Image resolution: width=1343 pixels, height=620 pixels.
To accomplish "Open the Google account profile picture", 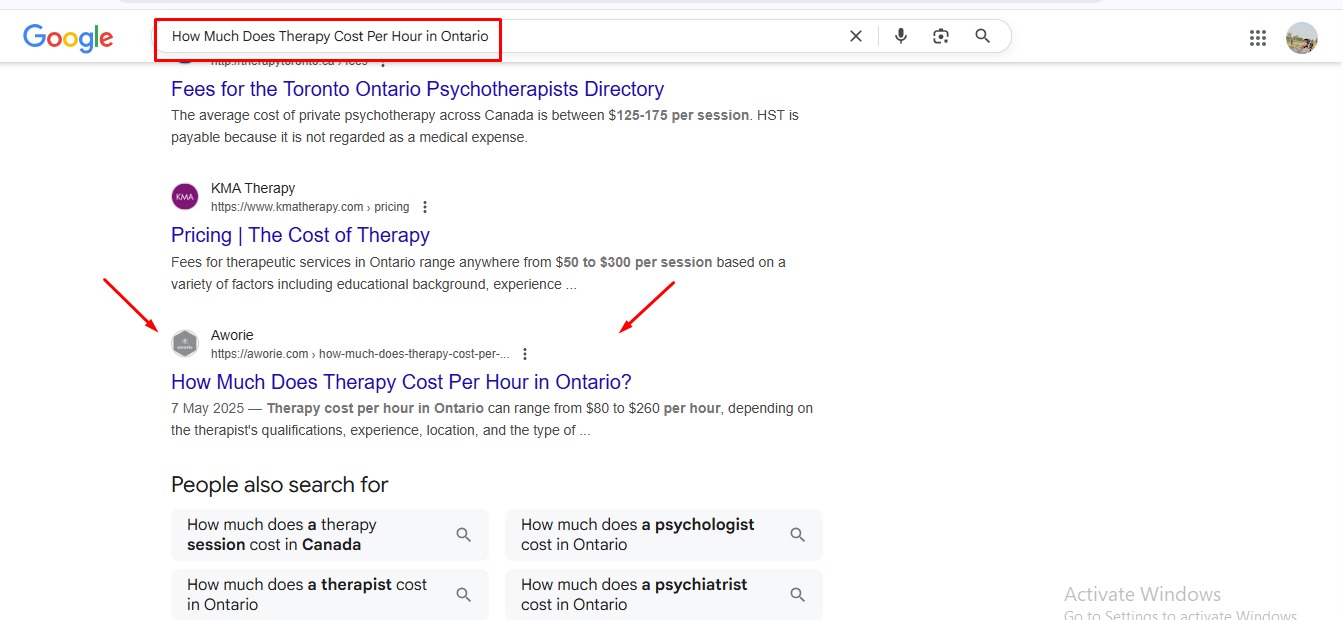I will [x=1301, y=38].
